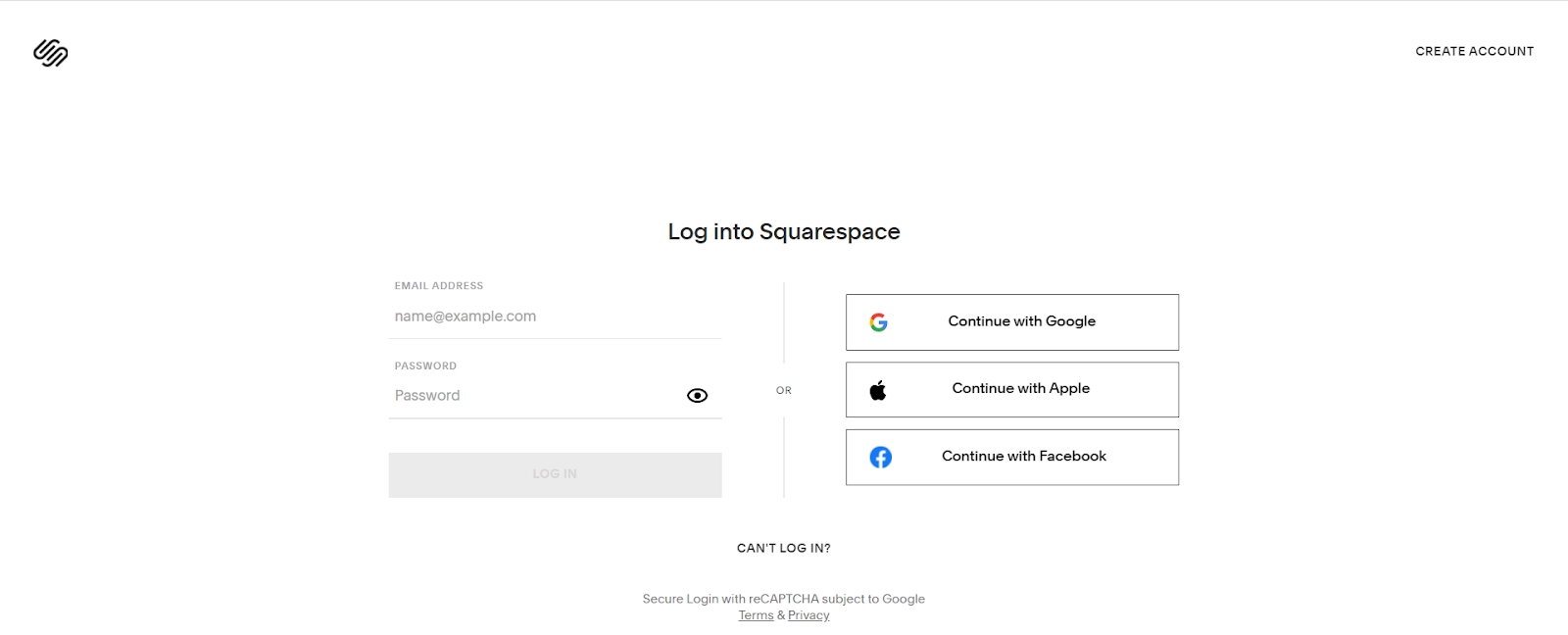Click the PASSWORD field label

click(x=425, y=366)
